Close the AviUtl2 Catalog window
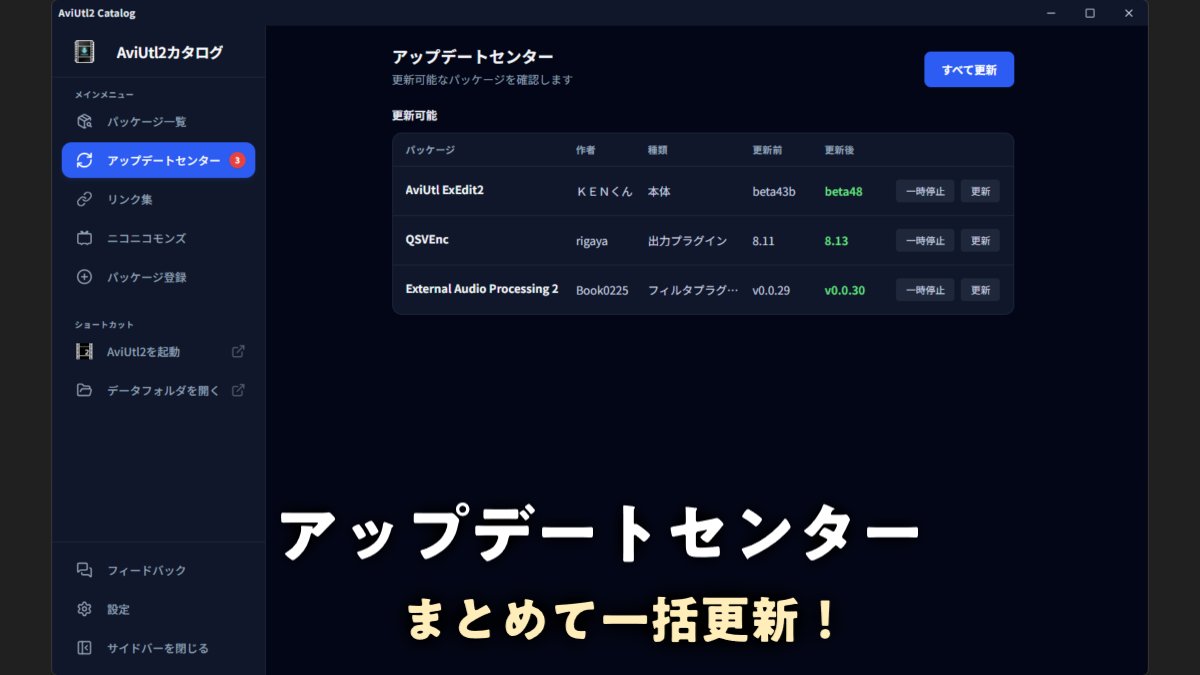 tap(1129, 13)
